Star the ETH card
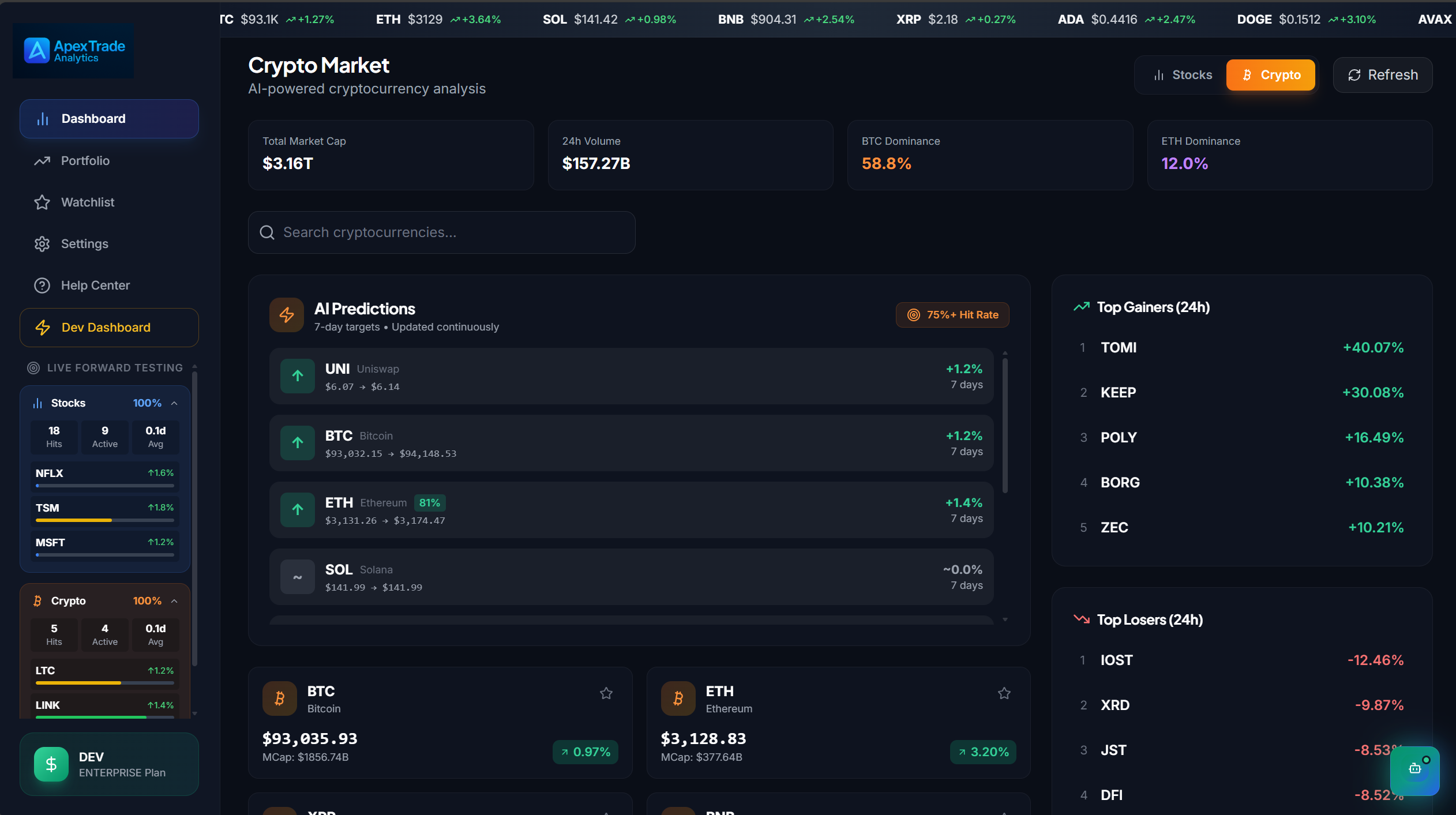Screen dimensions: 1456x815 pyautogui.click(x=1004, y=693)
